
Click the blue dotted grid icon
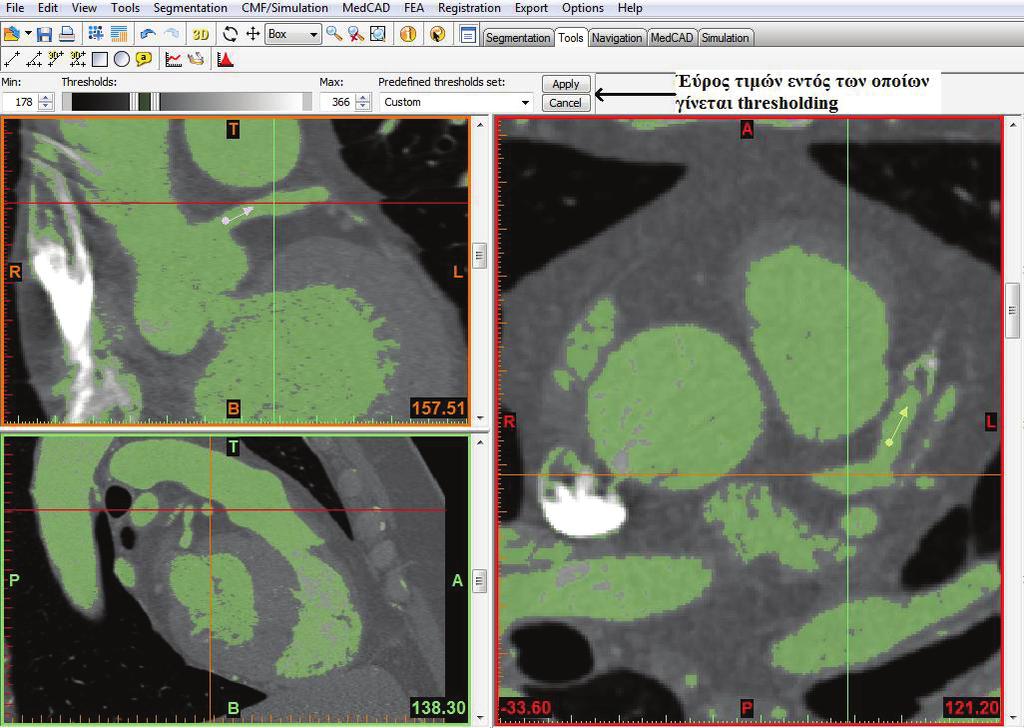96,34
